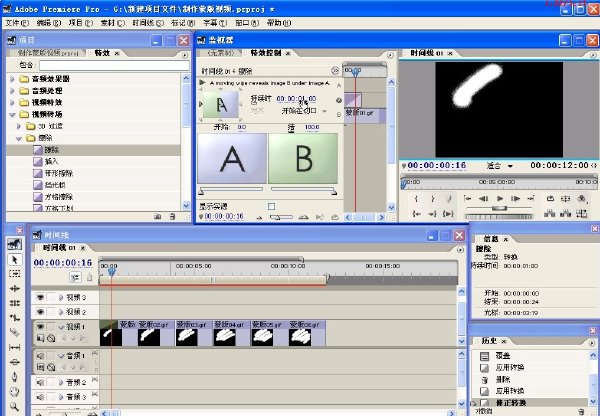
Task: Select the Hand tool
Action: [x=15, y=392]
